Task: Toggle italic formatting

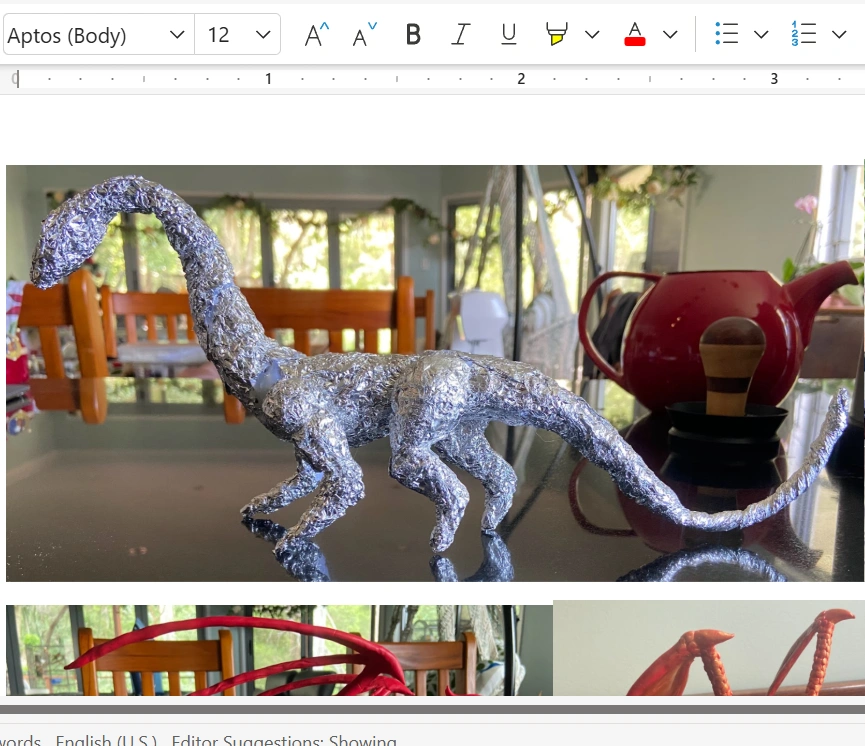Action: [x=461, y=35]
